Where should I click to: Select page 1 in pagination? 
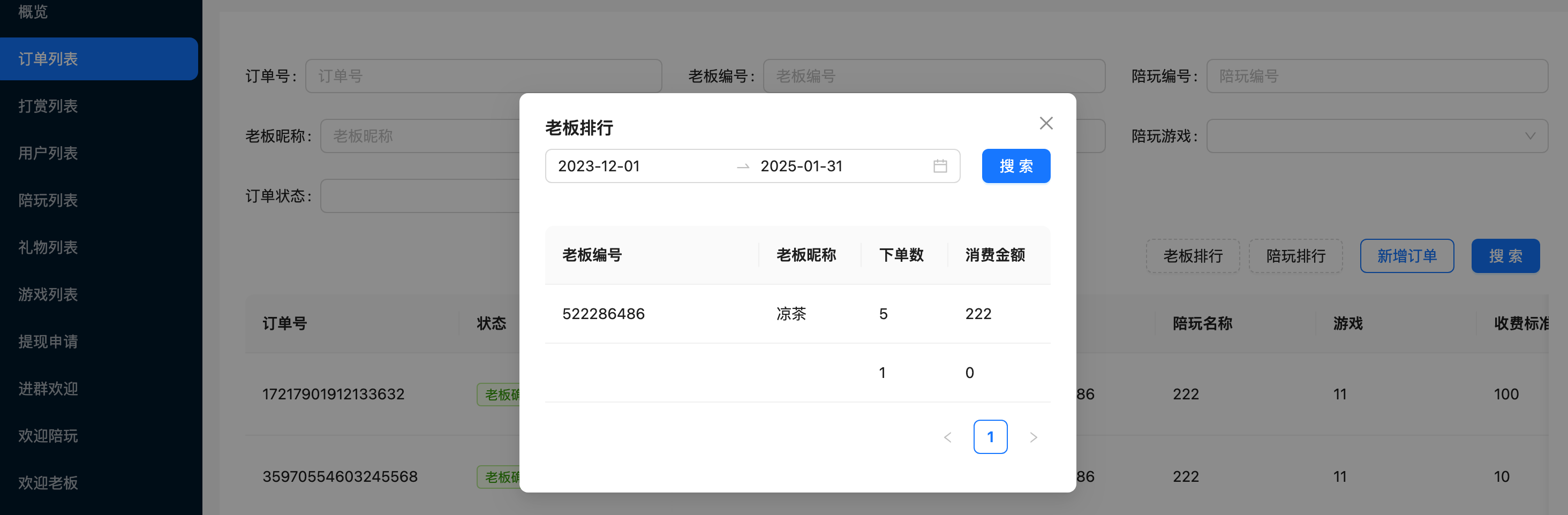990,437
